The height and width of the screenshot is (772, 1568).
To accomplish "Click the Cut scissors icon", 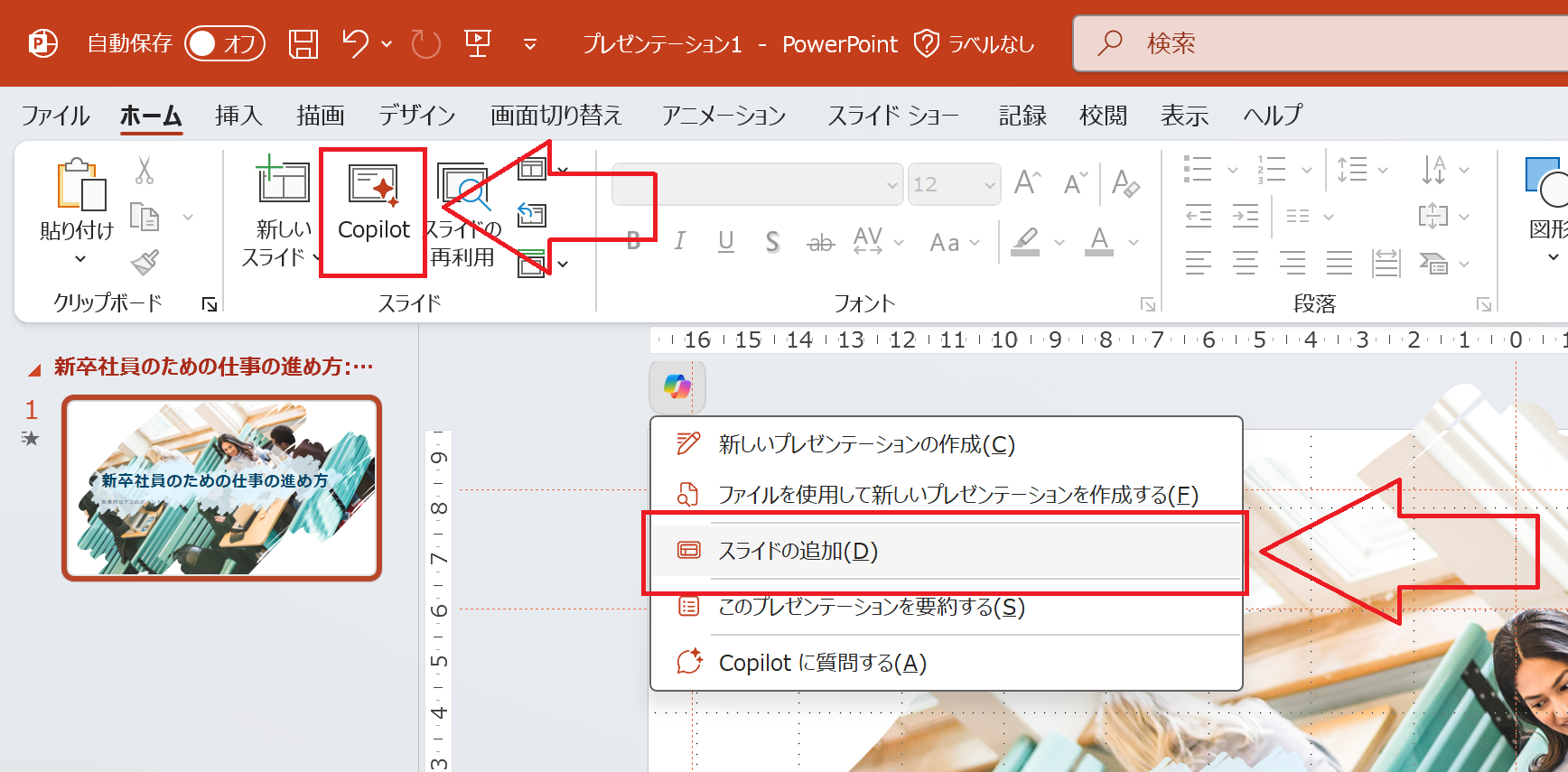I will tap(145, 170).
